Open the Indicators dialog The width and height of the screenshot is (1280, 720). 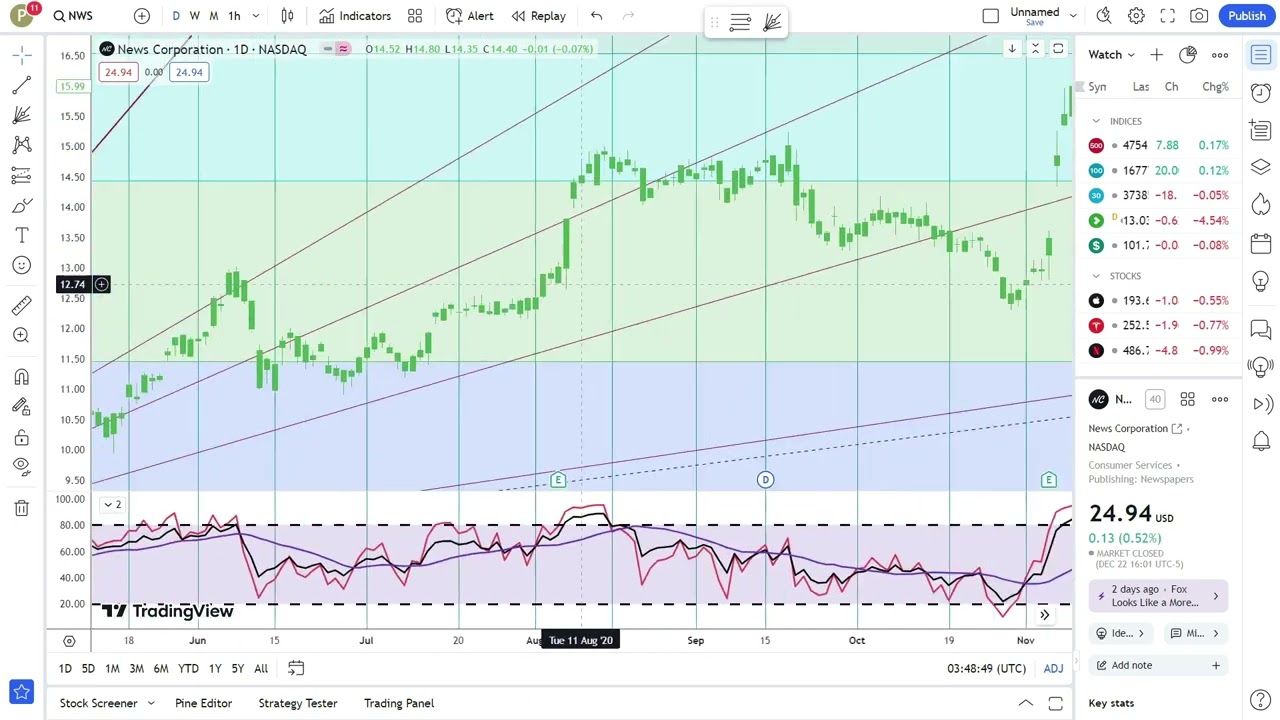point(355,16)
